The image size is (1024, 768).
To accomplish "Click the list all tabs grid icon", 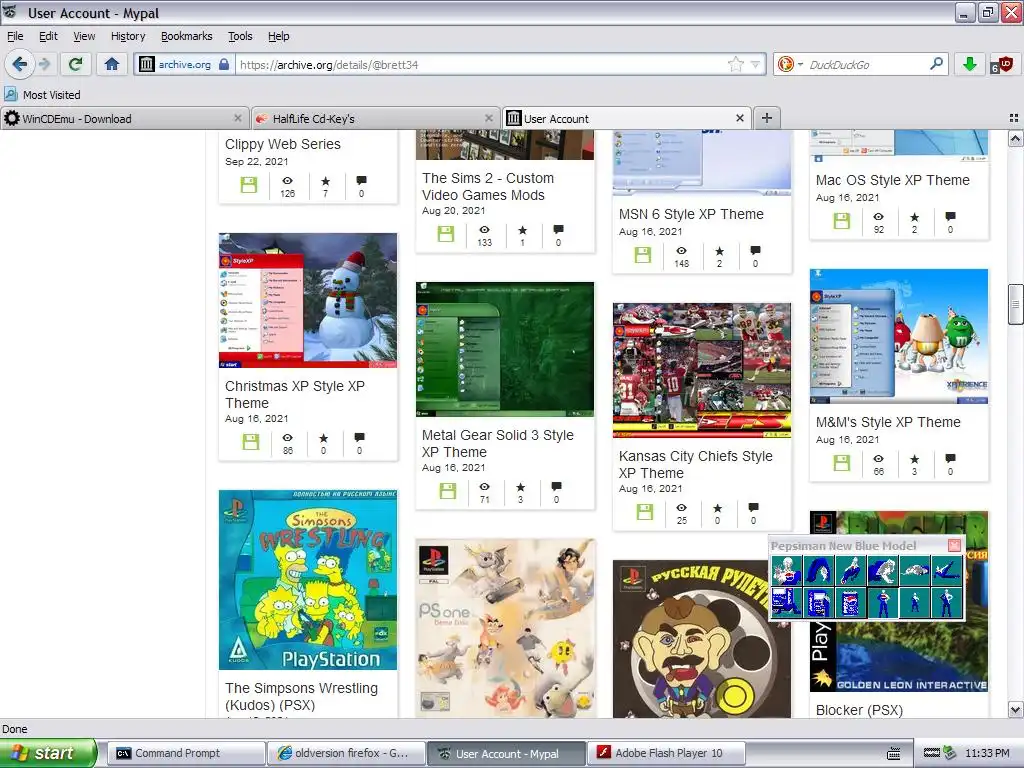I will [x=1014, y=118].
